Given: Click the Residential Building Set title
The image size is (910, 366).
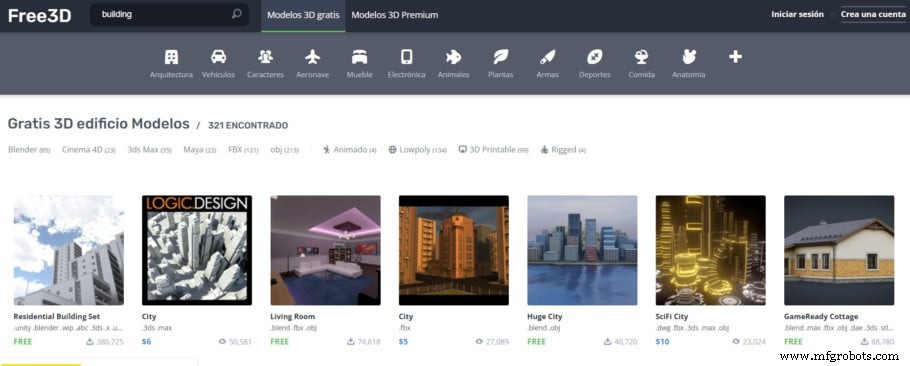Looking at the screenshot, I should pyautogui.click(x=57, y=317).
